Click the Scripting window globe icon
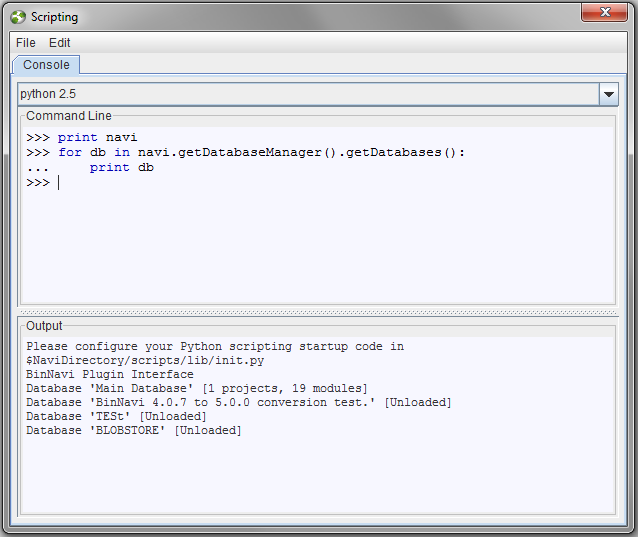The image size is (638, 537). 18,17
